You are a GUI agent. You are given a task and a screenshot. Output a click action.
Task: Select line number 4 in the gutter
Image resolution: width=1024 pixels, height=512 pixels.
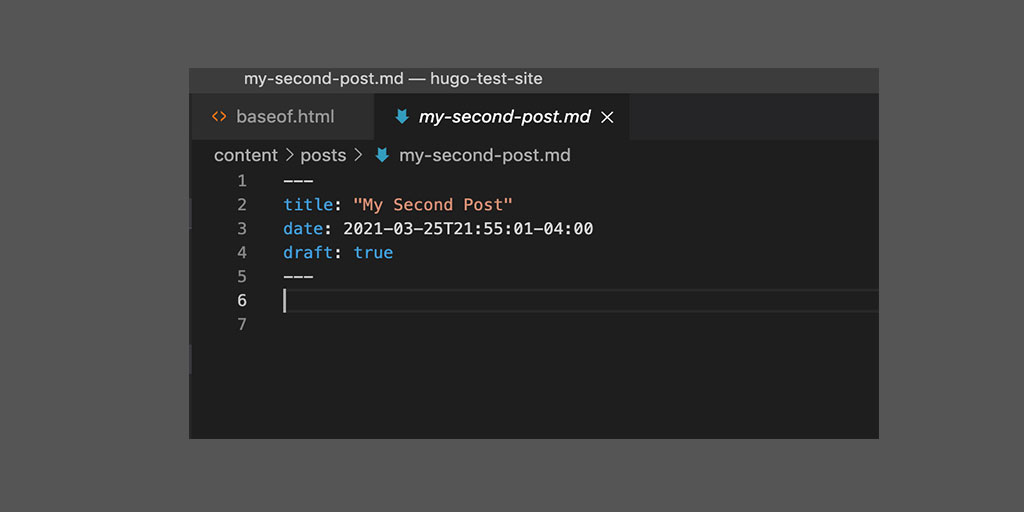tap(241, 253)
